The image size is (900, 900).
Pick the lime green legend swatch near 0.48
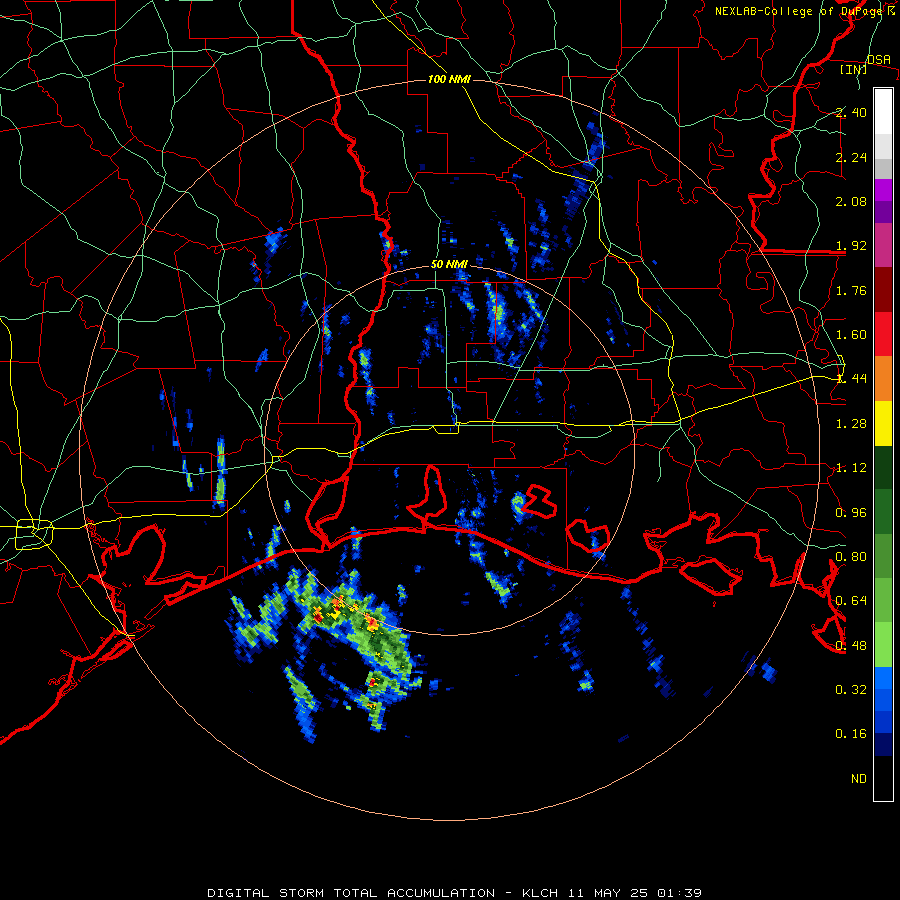tap(883, 645)
